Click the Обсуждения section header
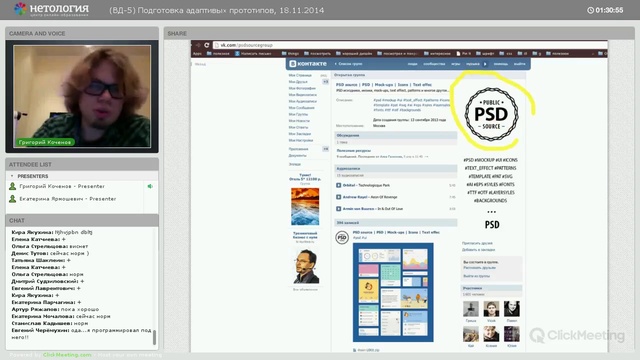Viewport: 640px width, 360px height. tap(395, 135)
